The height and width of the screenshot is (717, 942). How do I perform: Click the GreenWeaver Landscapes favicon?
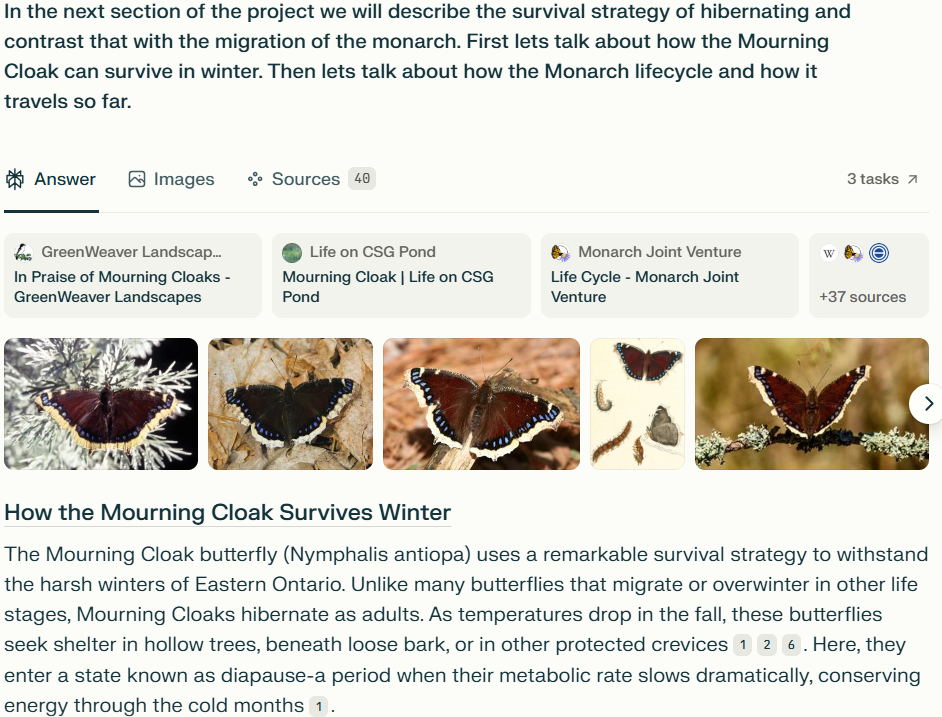pyautogui.click(x=23, y=252)
